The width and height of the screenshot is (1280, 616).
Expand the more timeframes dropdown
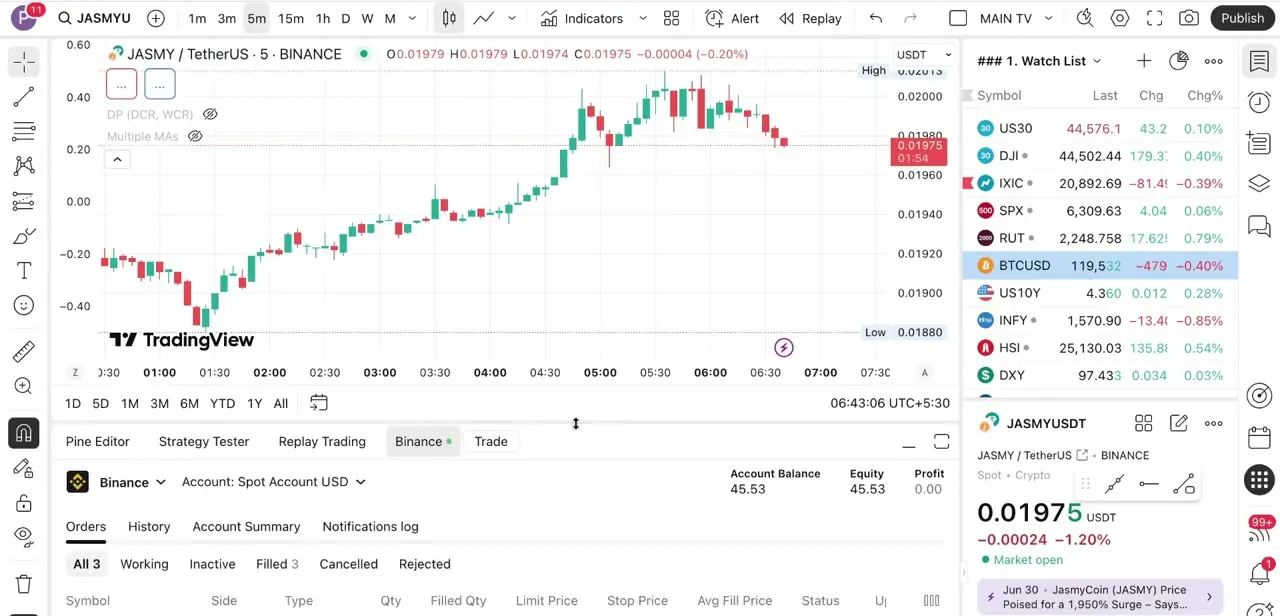point(412,18)
